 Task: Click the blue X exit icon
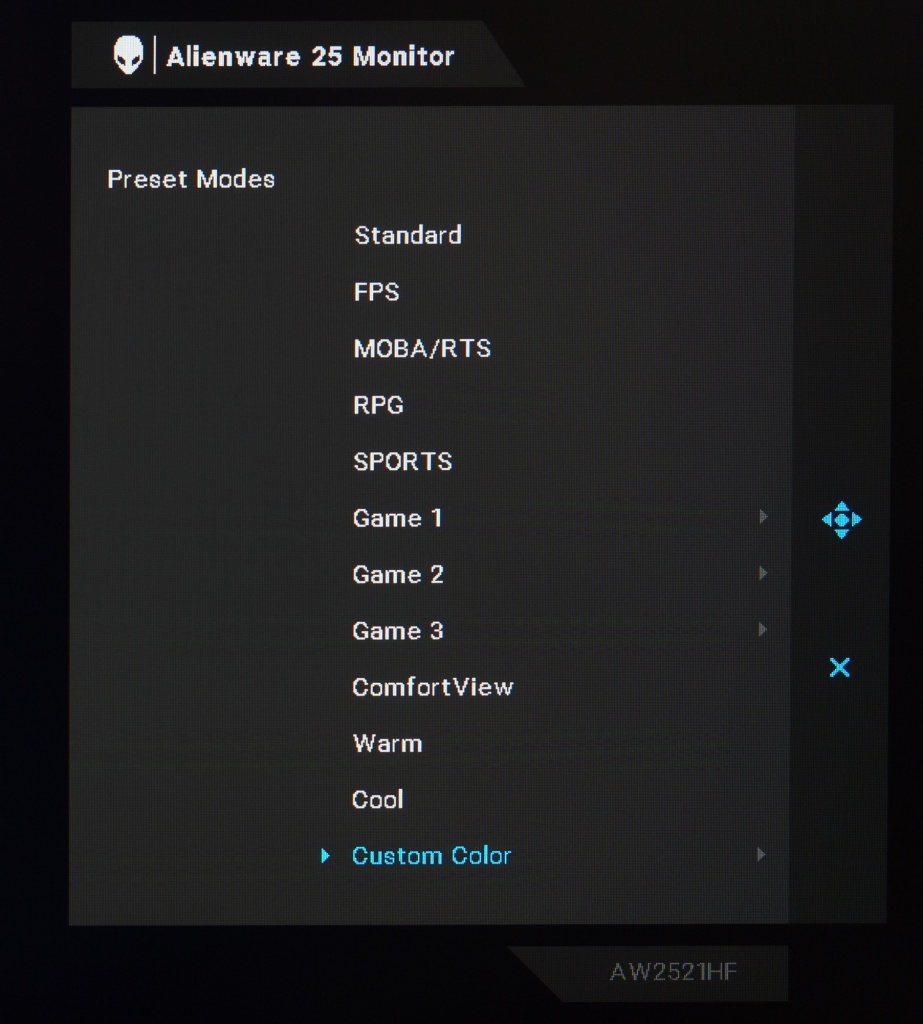coord(840,668)
